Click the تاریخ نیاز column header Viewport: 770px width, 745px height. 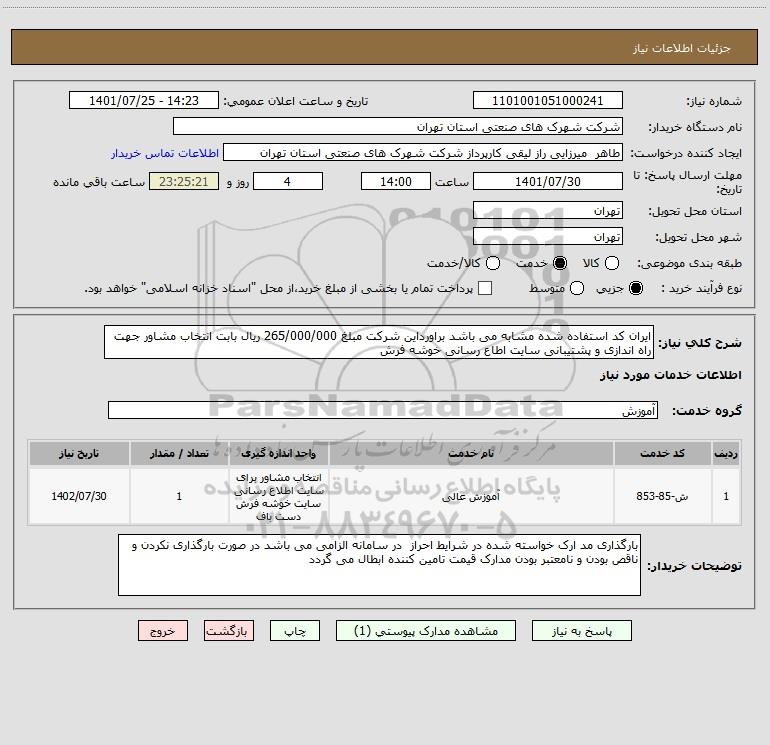pos(79,453)
